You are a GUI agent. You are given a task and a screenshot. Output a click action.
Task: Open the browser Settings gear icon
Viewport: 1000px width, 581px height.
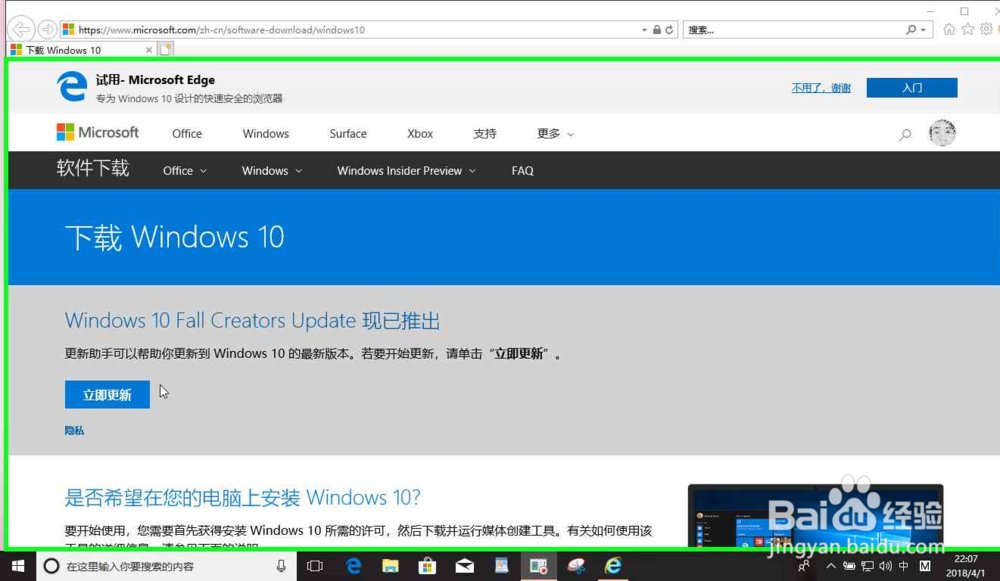[x=986, y=31]
